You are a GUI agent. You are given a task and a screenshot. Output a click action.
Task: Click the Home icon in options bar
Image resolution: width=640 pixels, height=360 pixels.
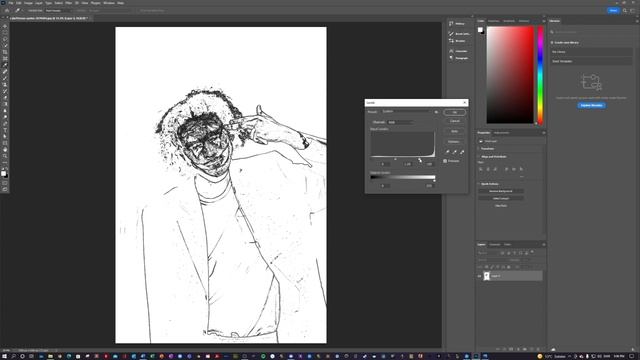(x=7, y=11)
